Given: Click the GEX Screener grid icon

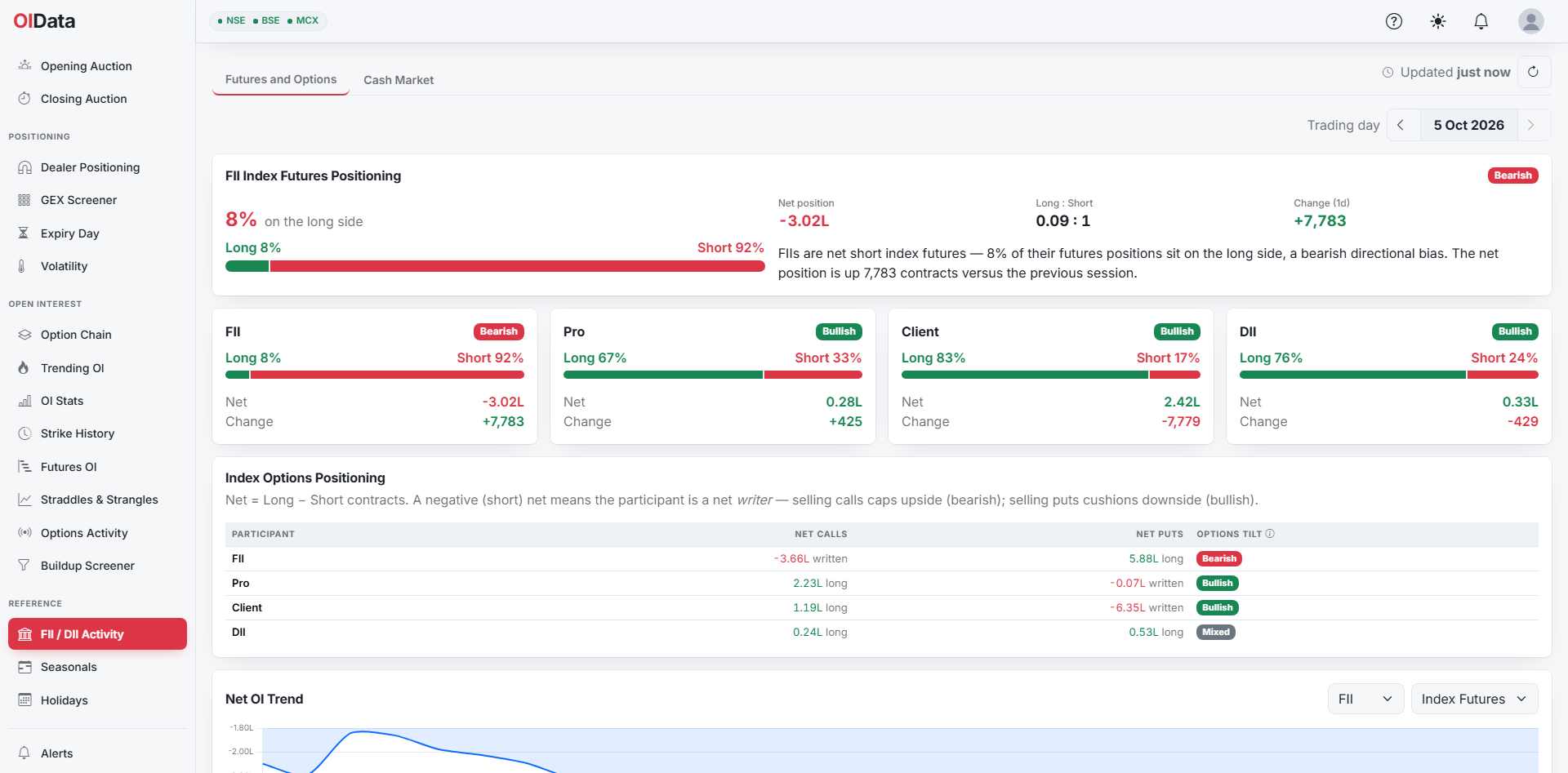Looking at the screenshot, I should click(x=24, y=200).
